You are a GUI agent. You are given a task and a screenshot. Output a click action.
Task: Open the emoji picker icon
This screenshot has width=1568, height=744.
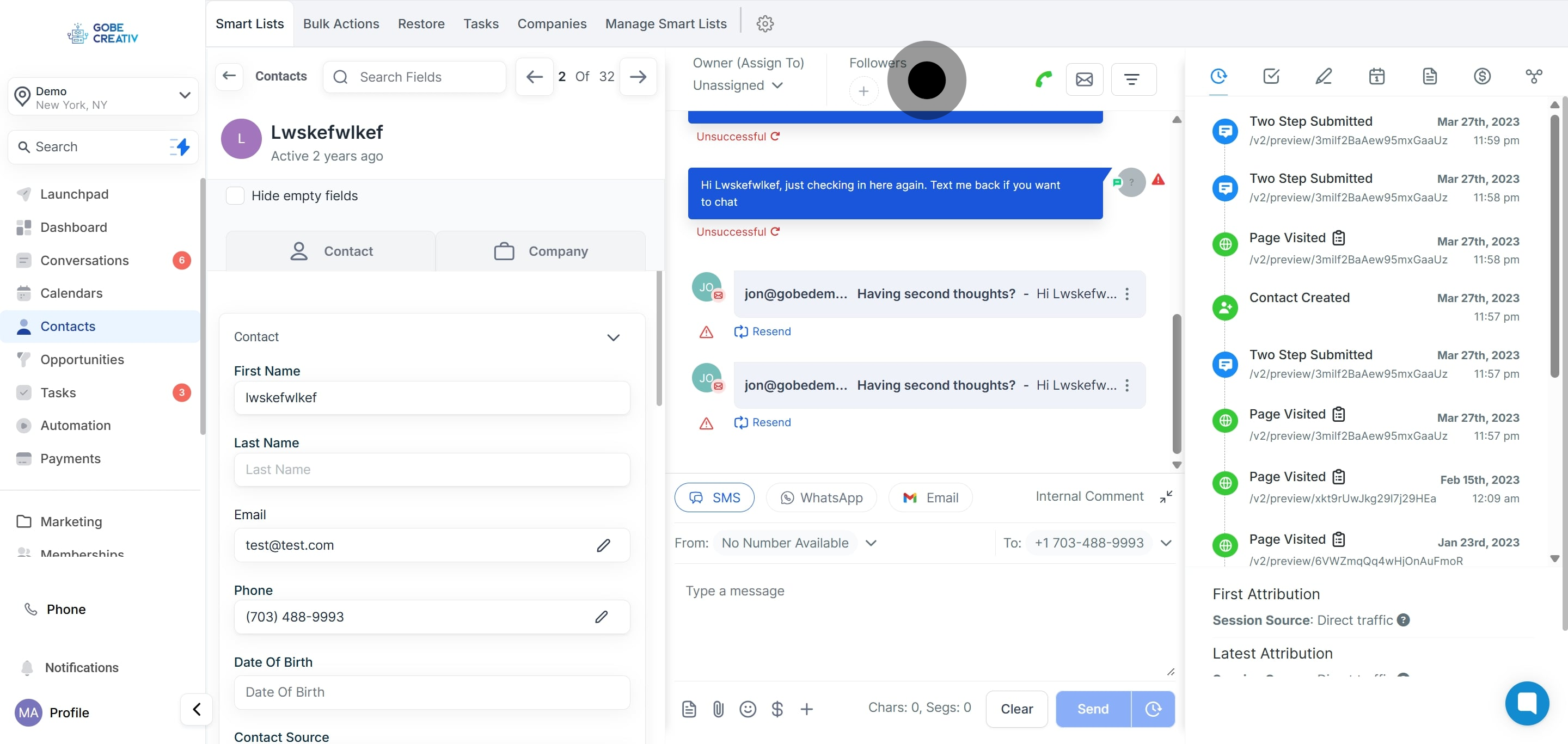(748, 709)
